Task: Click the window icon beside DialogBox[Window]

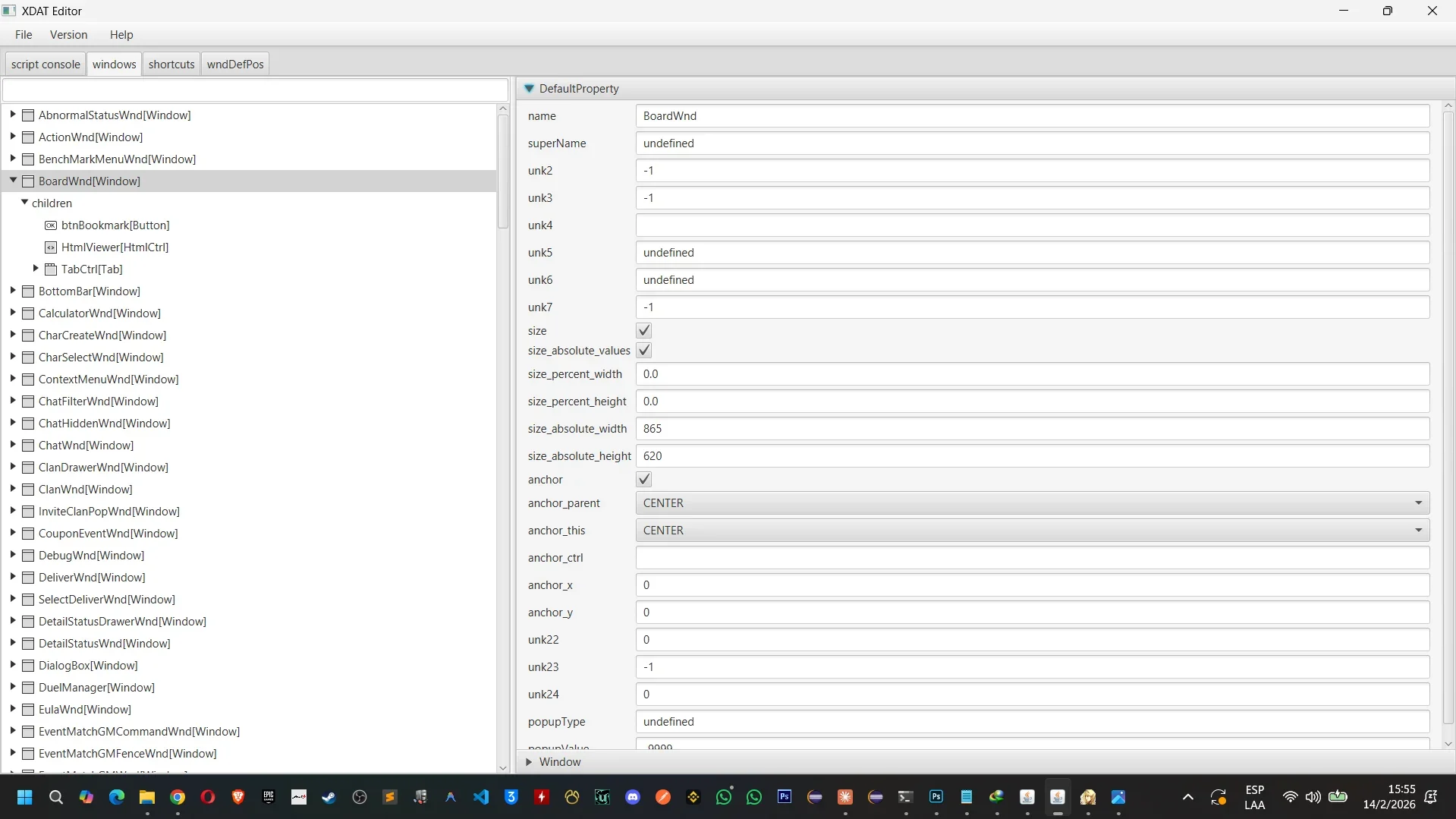Action: pos(28,666)
